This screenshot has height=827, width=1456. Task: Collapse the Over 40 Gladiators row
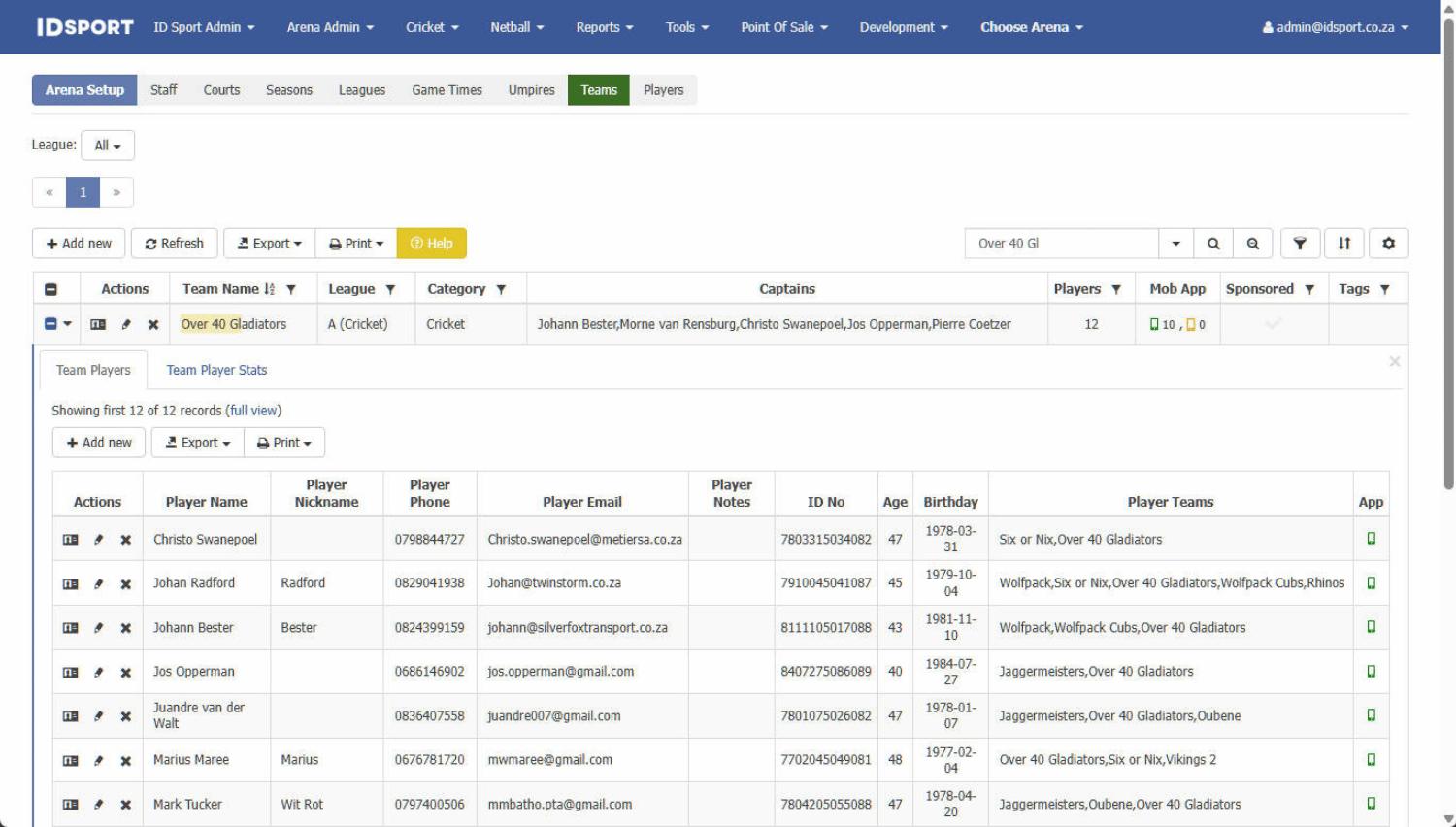(x=50, y=324)
